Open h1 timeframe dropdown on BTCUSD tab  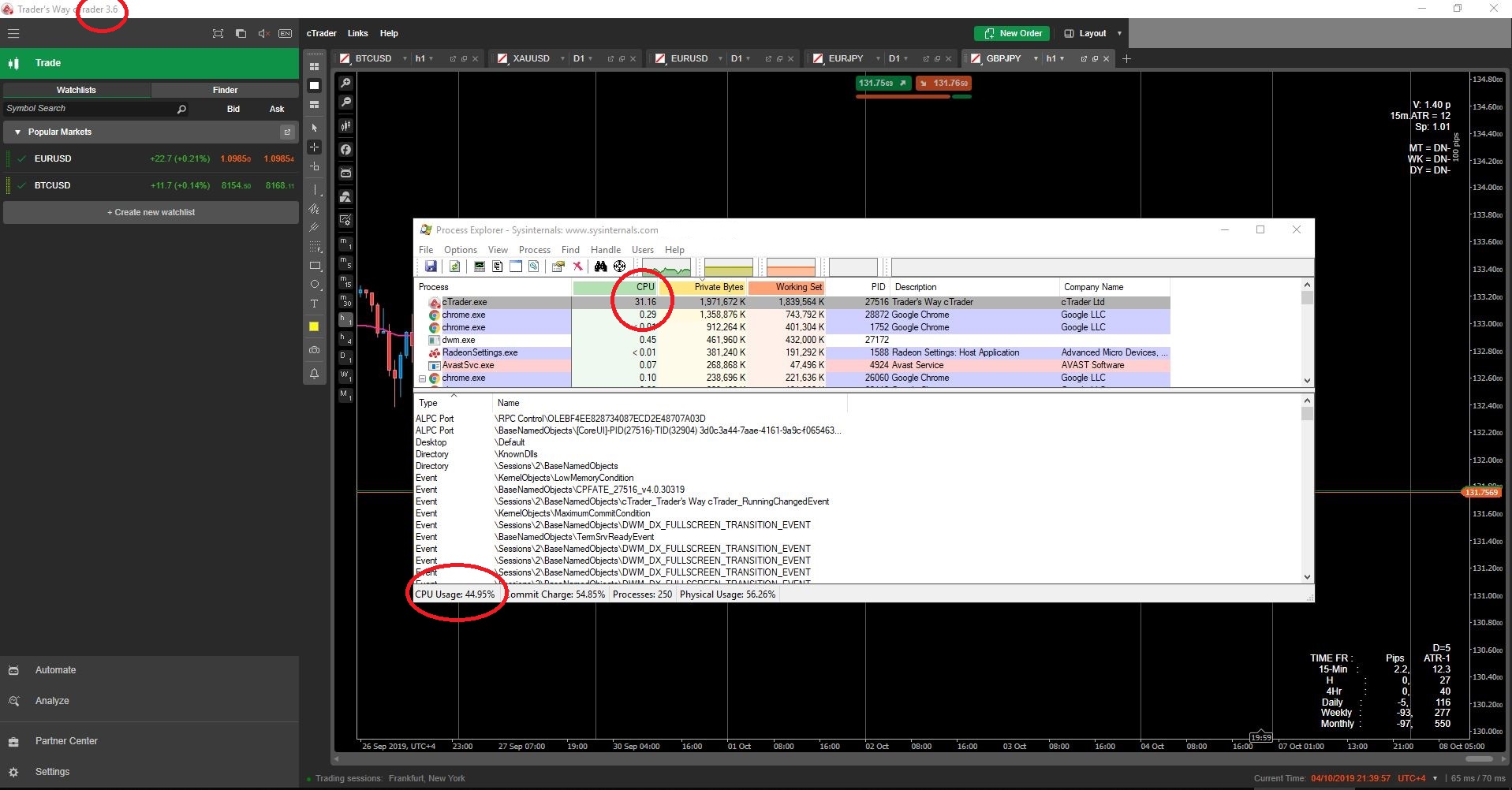(431, 59)
